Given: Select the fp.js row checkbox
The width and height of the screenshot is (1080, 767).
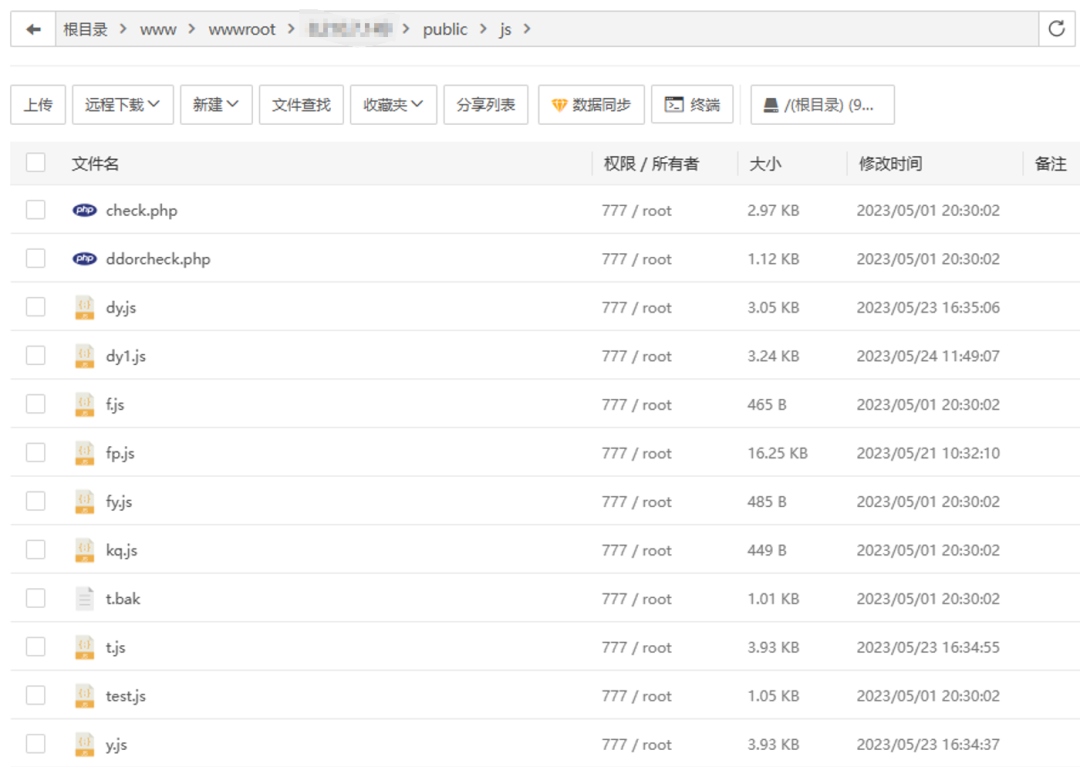Looking at the screenshot, I should point(36,453).
